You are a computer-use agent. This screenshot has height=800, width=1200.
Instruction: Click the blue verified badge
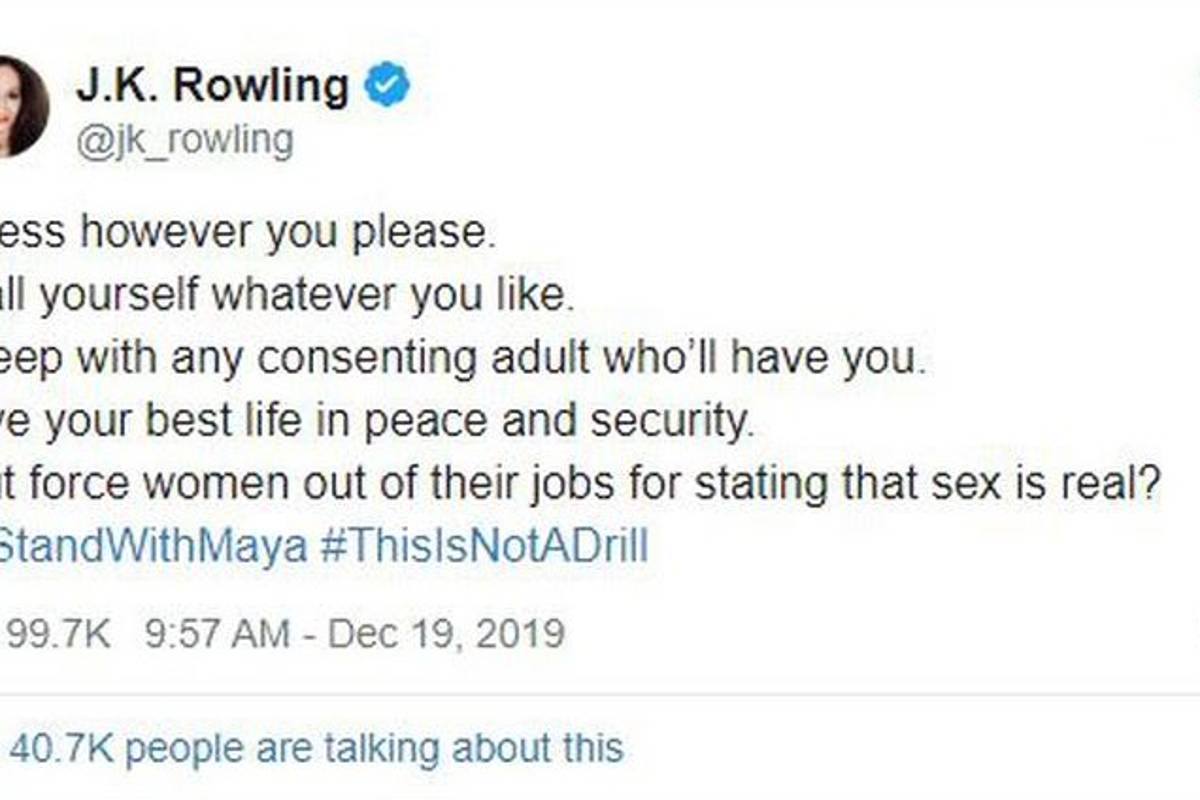pos(386,87)
